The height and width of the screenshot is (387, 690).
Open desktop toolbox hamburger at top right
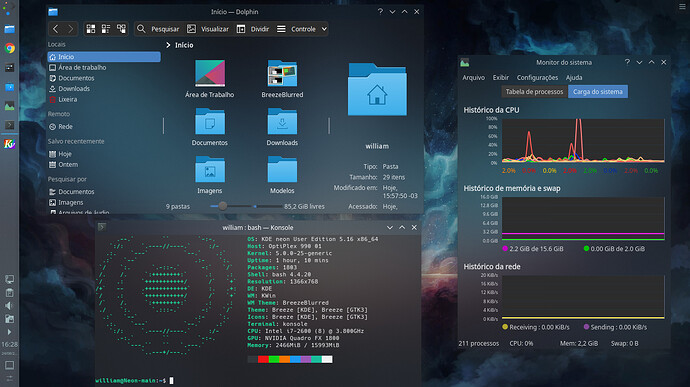click(682, 6)
